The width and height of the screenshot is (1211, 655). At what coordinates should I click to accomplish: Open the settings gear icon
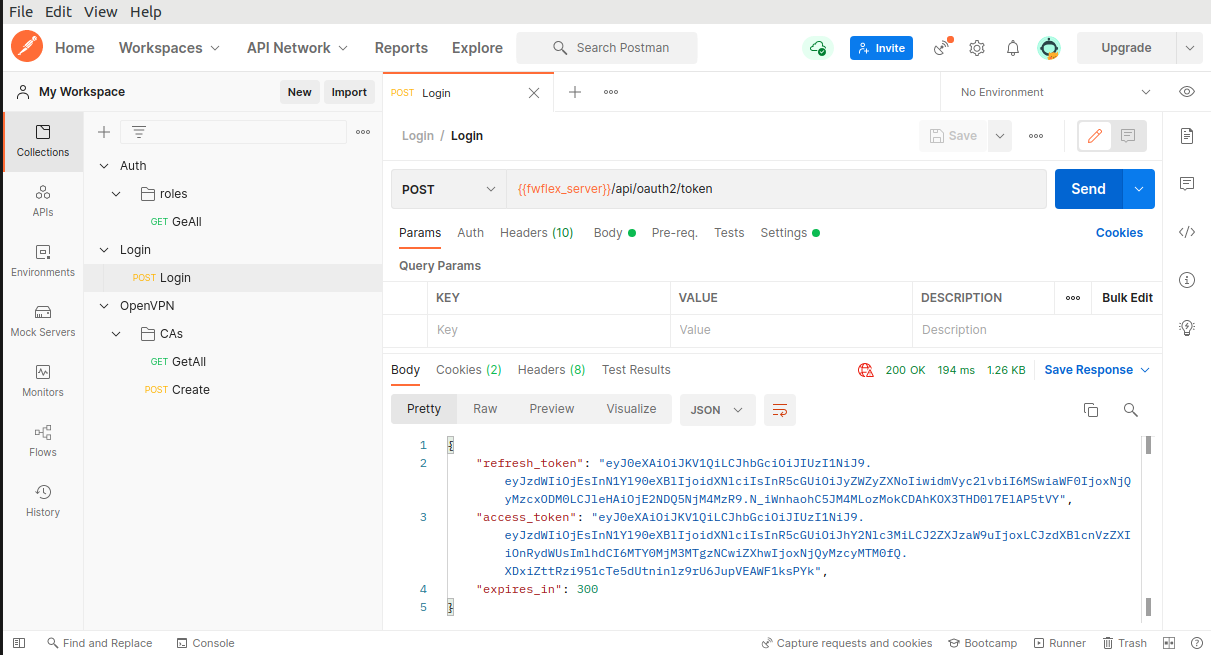(977, 48)
